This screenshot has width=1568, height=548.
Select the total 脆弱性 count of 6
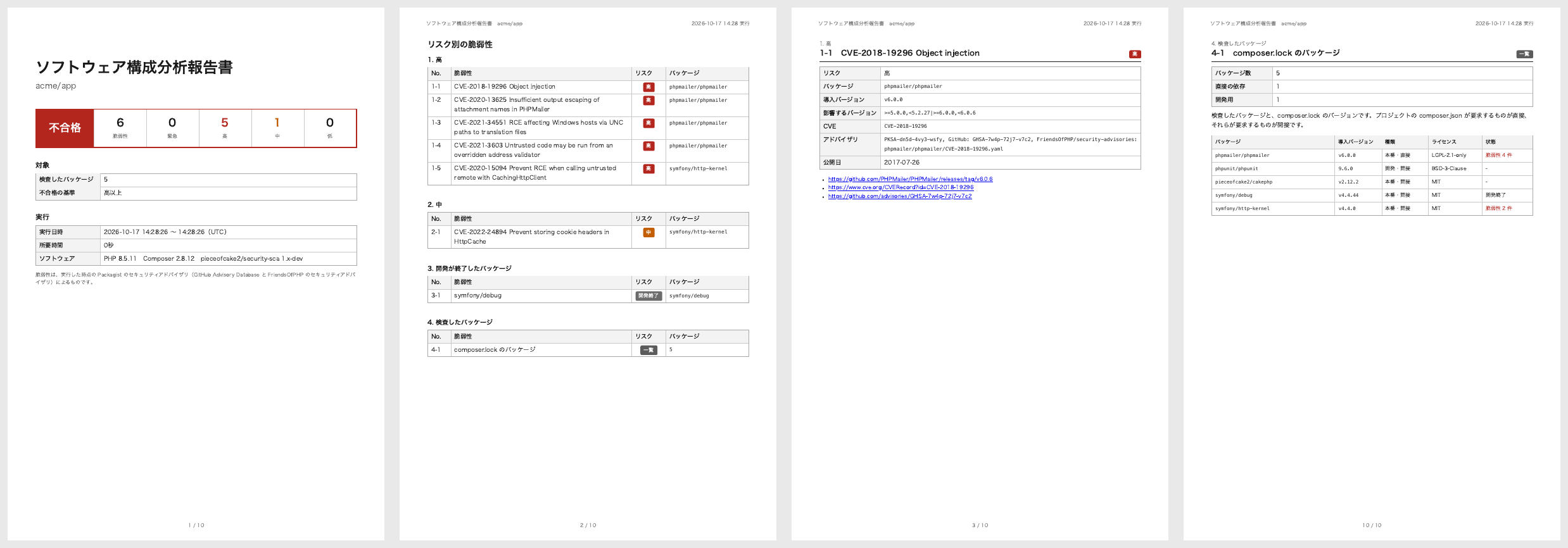tap(120, 123)
